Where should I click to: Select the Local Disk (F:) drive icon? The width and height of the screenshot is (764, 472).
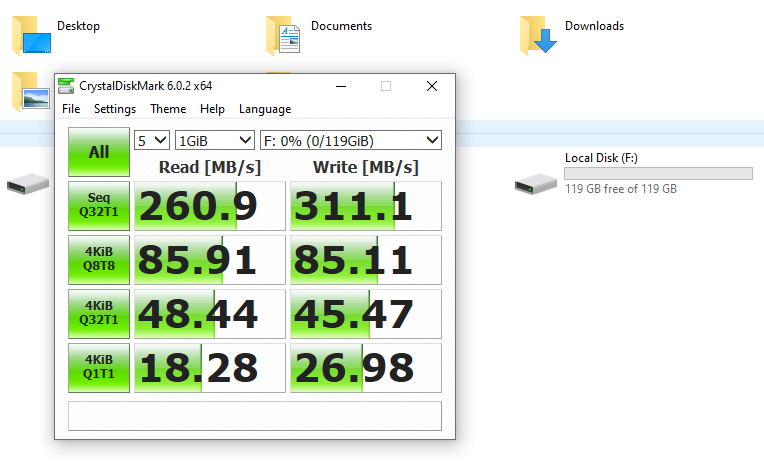(x=536, y=184)
